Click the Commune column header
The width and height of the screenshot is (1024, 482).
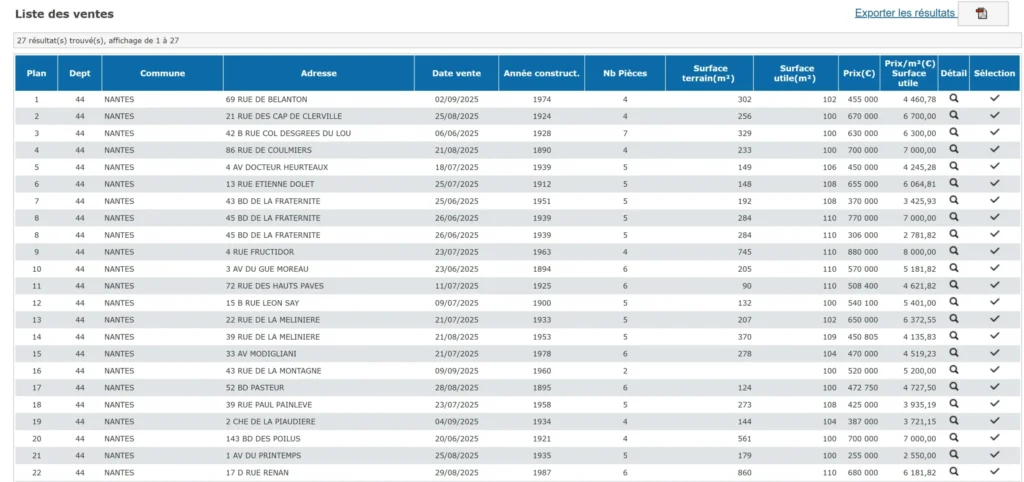(x=163, y=73)
